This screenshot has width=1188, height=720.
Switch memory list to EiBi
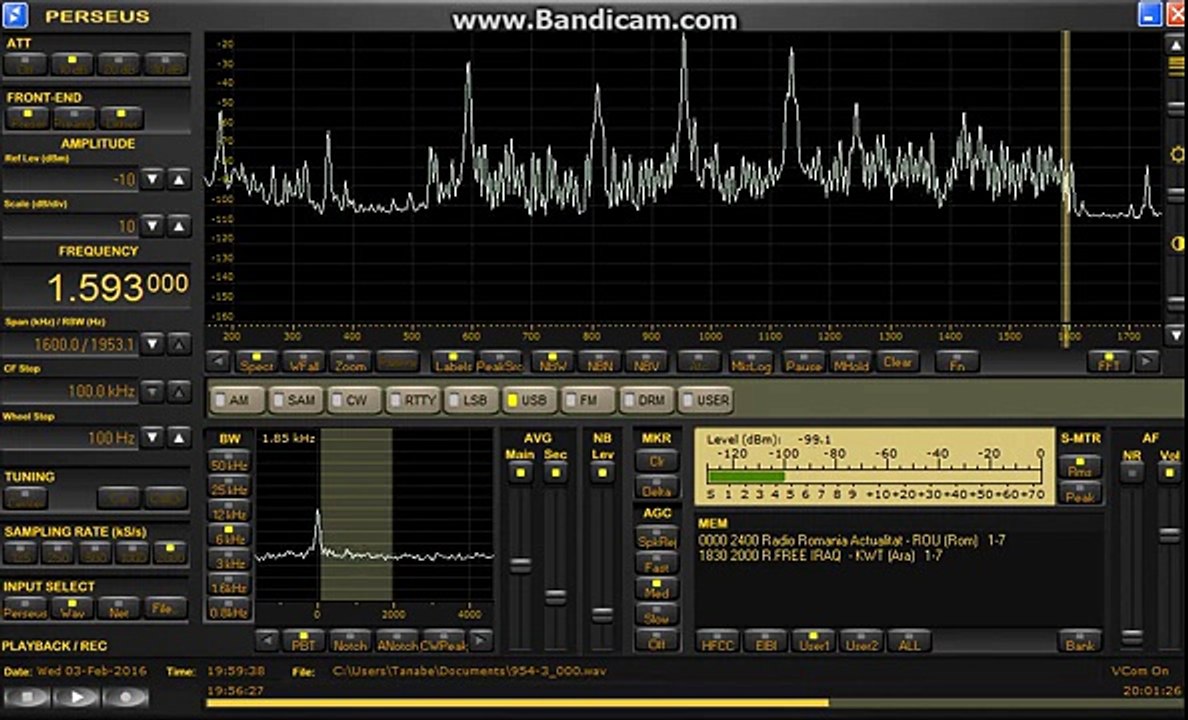(x=766, y=642)
